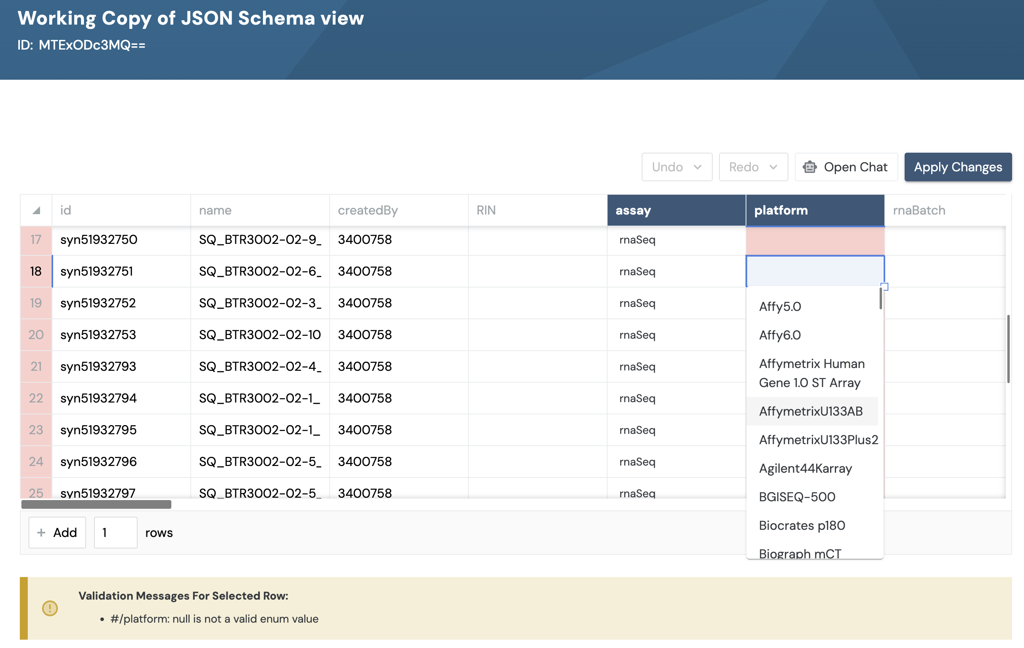
Task: Click the rows count input field
Action: coord(115,533)
